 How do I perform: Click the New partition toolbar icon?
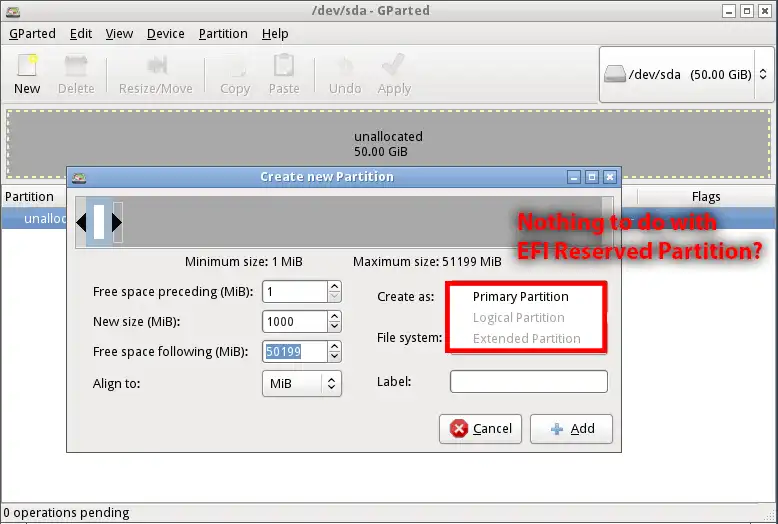coord(27,66)
